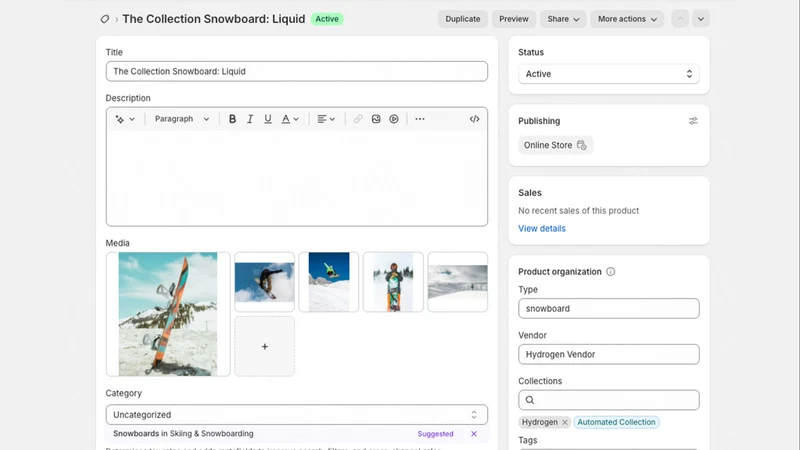Open the Uncategorized category selector
Screen dimensions: 800x450
tap(296, 415)
